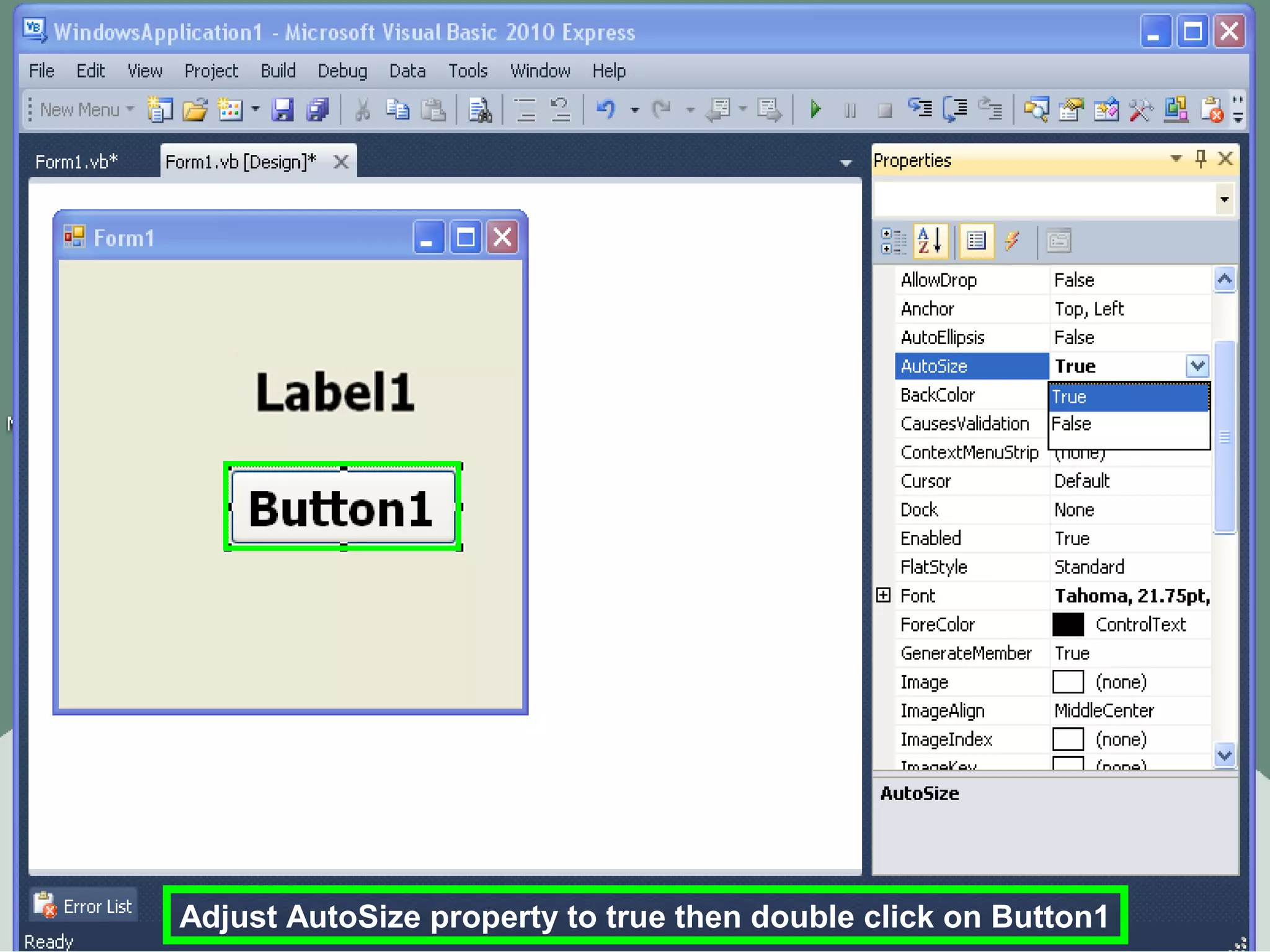1270x952 pixels.
Task: Open the Navigate Backward dropdown arrow
Action: [x=742, y=110]
